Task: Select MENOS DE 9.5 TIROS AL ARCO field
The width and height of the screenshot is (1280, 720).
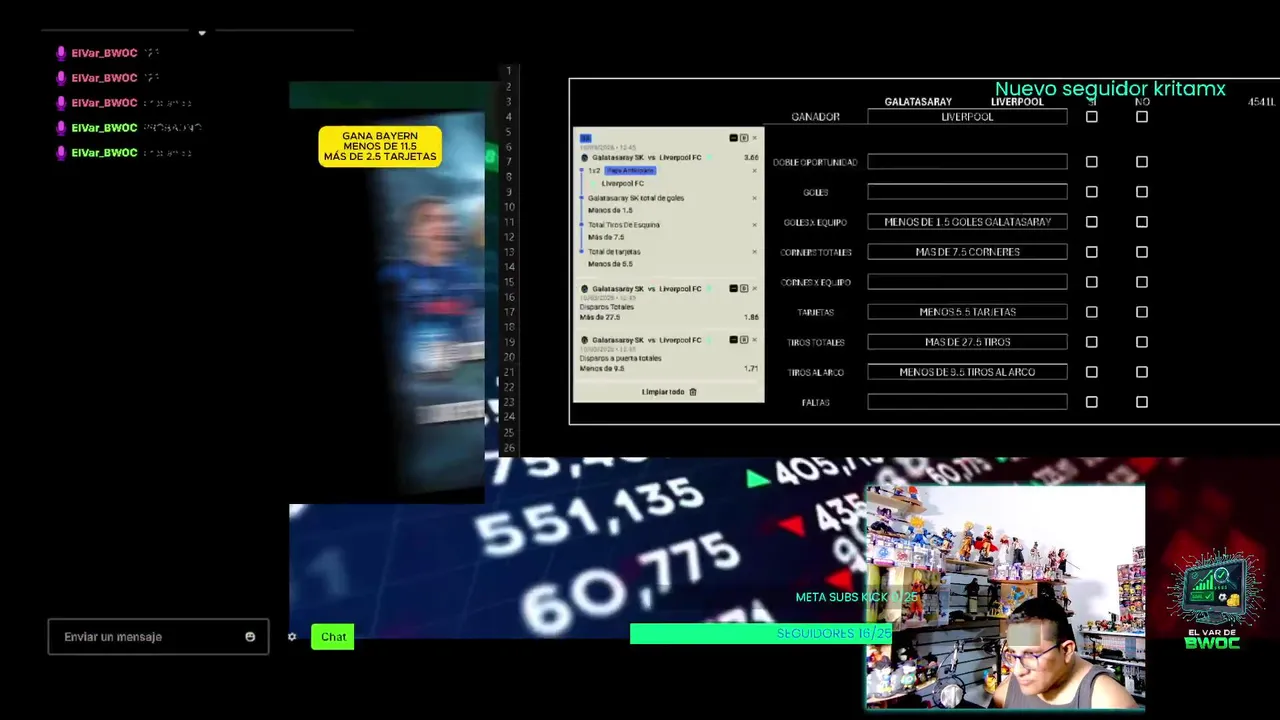Action: click(967, 372)
